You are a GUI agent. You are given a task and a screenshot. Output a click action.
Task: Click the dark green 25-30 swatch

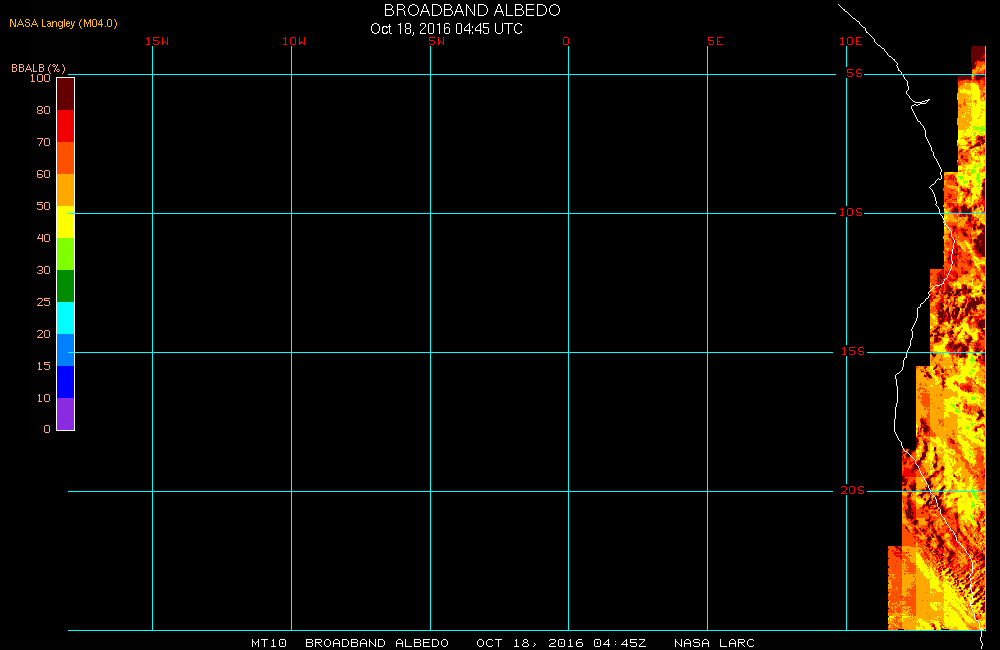66,286
